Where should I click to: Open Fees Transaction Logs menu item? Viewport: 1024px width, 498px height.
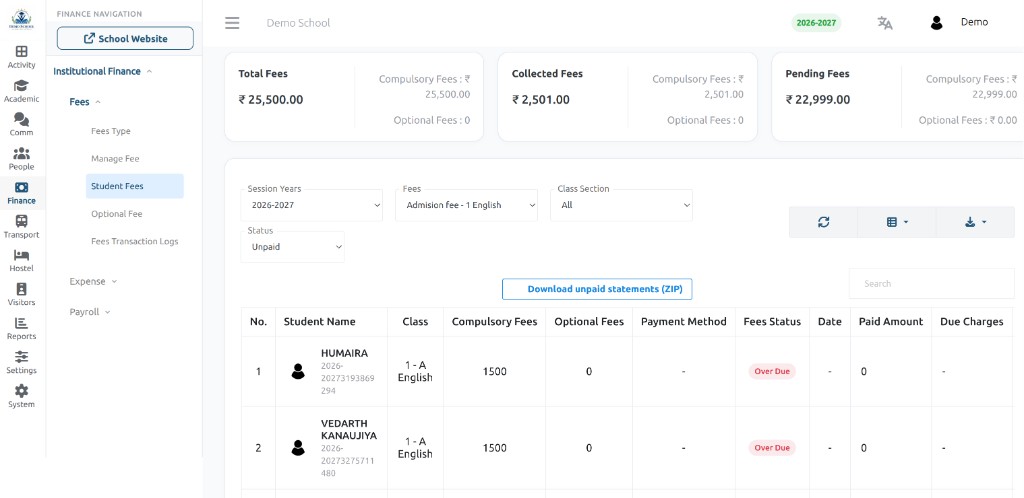tap(135, 241)
